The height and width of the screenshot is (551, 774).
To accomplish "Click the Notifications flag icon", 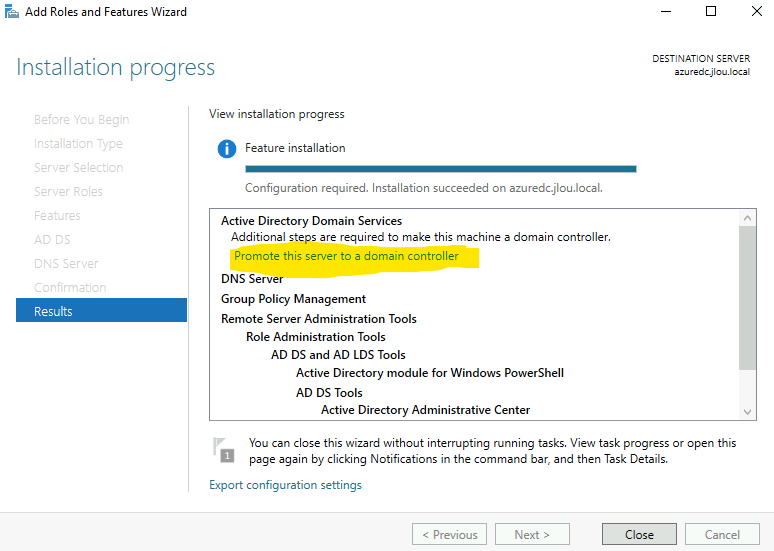I will (x=224, y=449).
